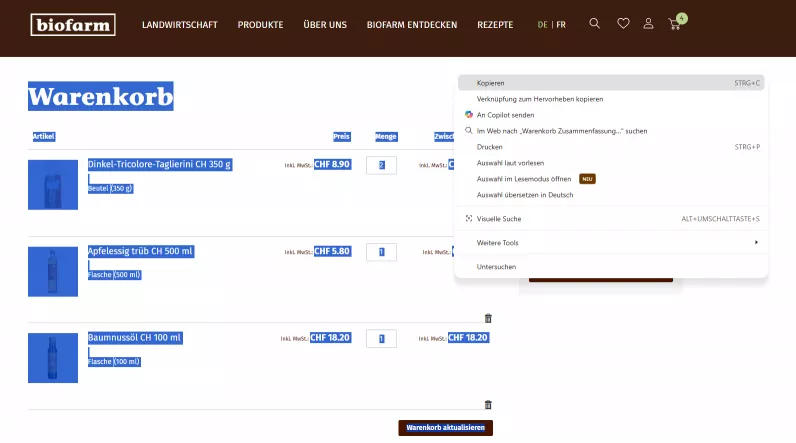Click the STRG+C shortcut label
Screen dimensions: 796x443
coord(747,83)
